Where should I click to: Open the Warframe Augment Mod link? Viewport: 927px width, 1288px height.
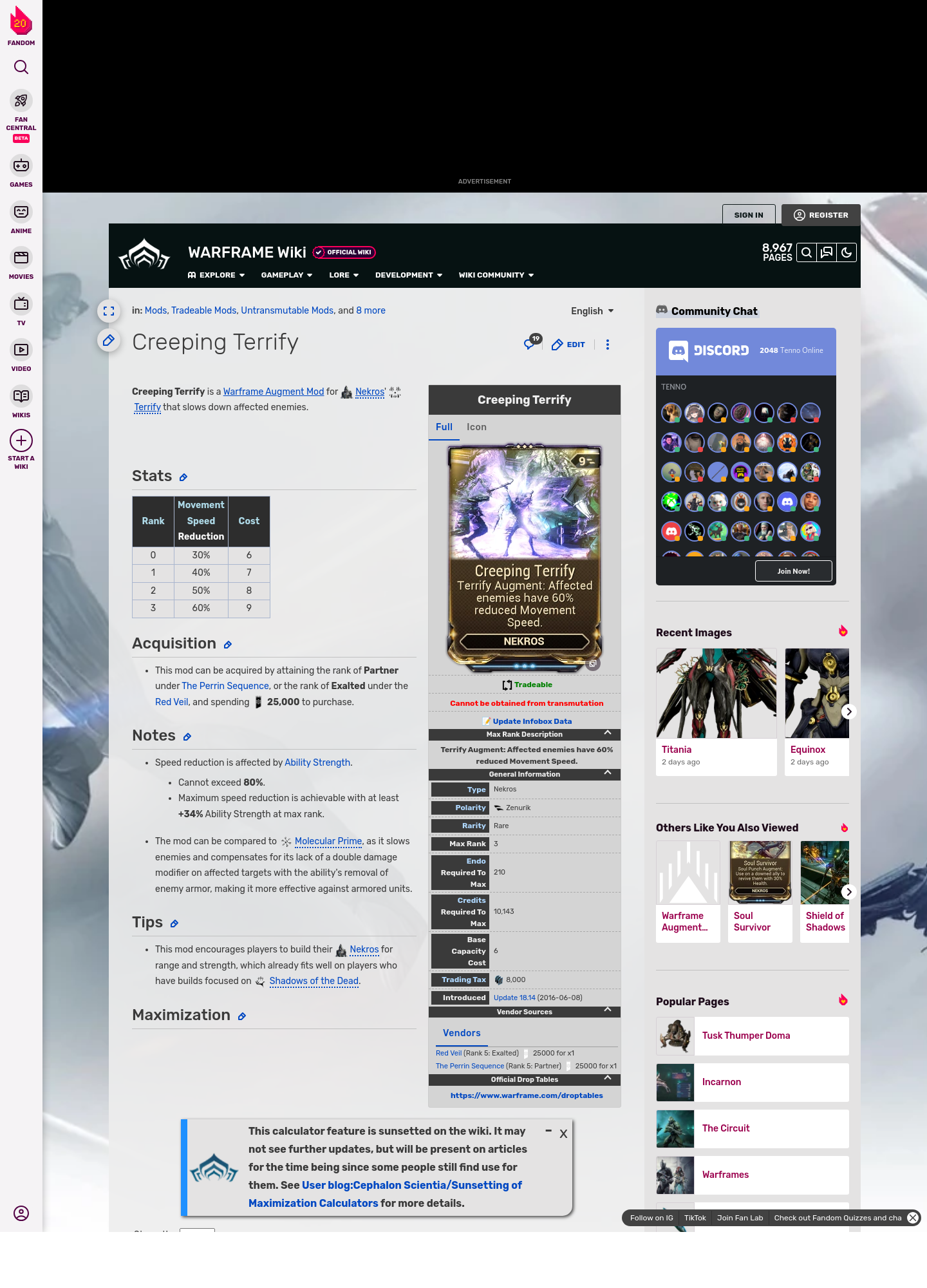pyautogui.click(x=274, y=392)
